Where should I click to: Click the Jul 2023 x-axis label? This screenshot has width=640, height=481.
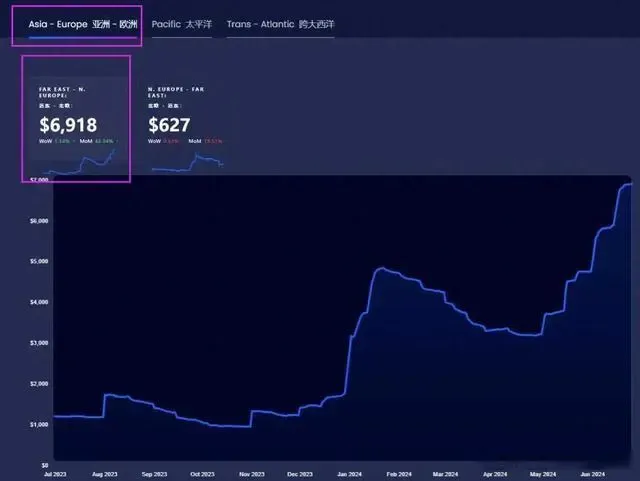click(55, 474)
